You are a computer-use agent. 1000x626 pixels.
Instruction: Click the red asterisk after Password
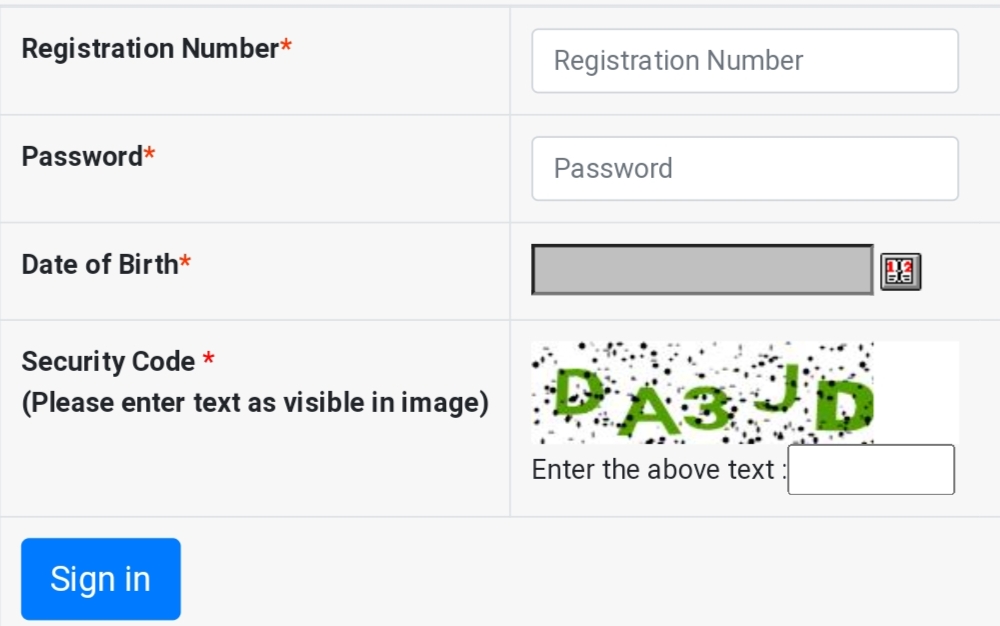[x=150, y=155]
